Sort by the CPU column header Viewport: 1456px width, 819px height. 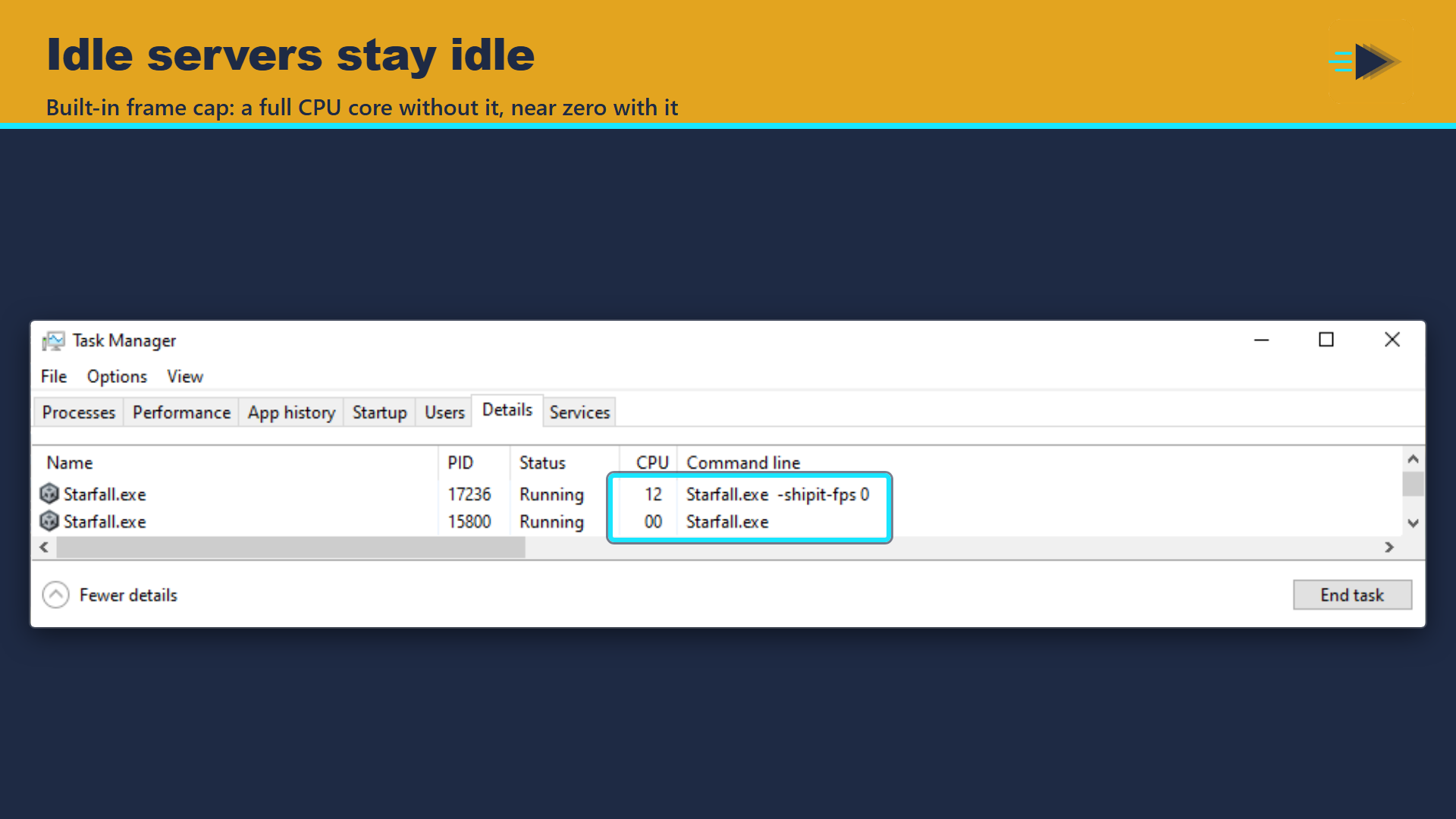[648, 463]
